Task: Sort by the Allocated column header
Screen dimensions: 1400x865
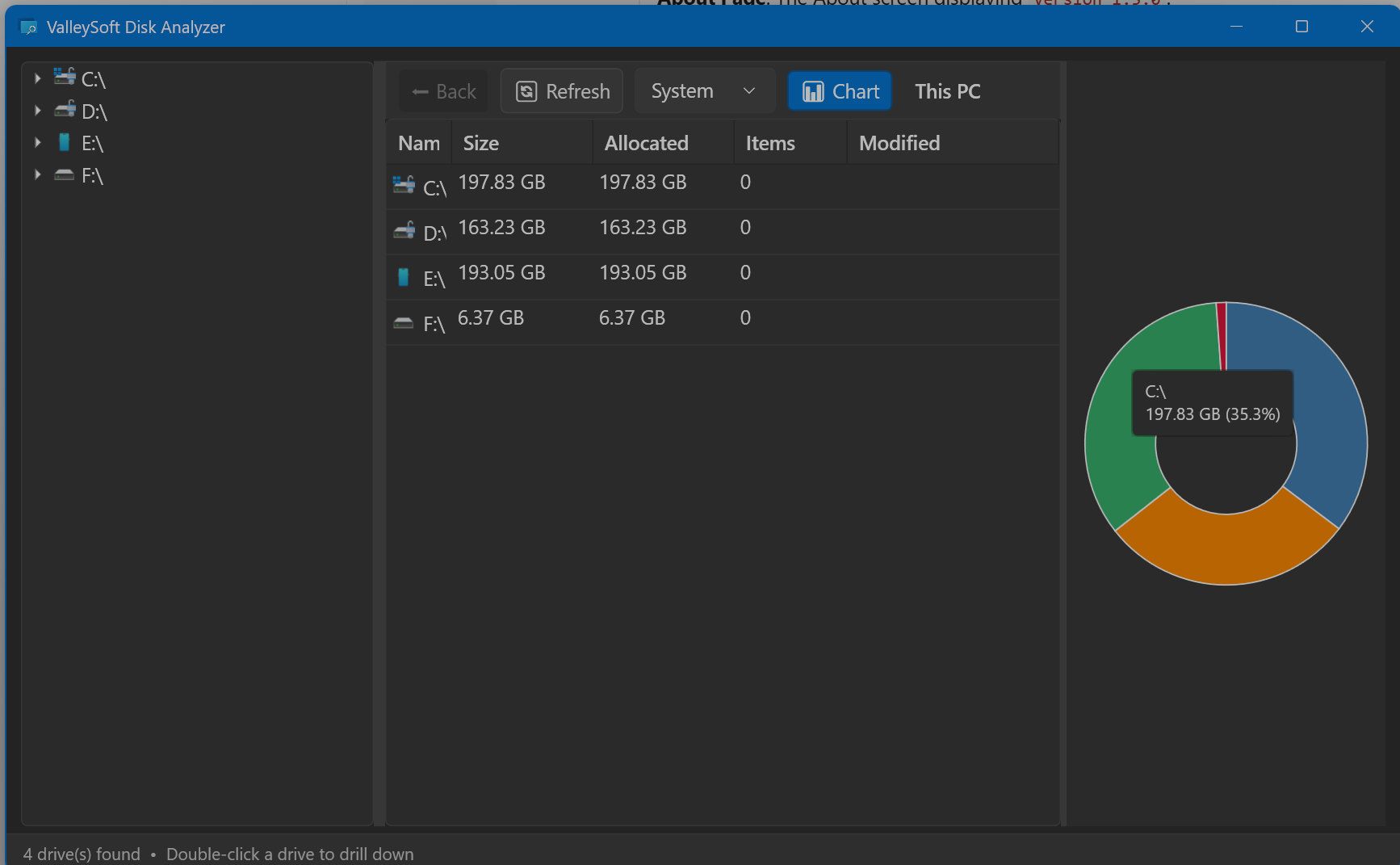Action: [664, 143]
